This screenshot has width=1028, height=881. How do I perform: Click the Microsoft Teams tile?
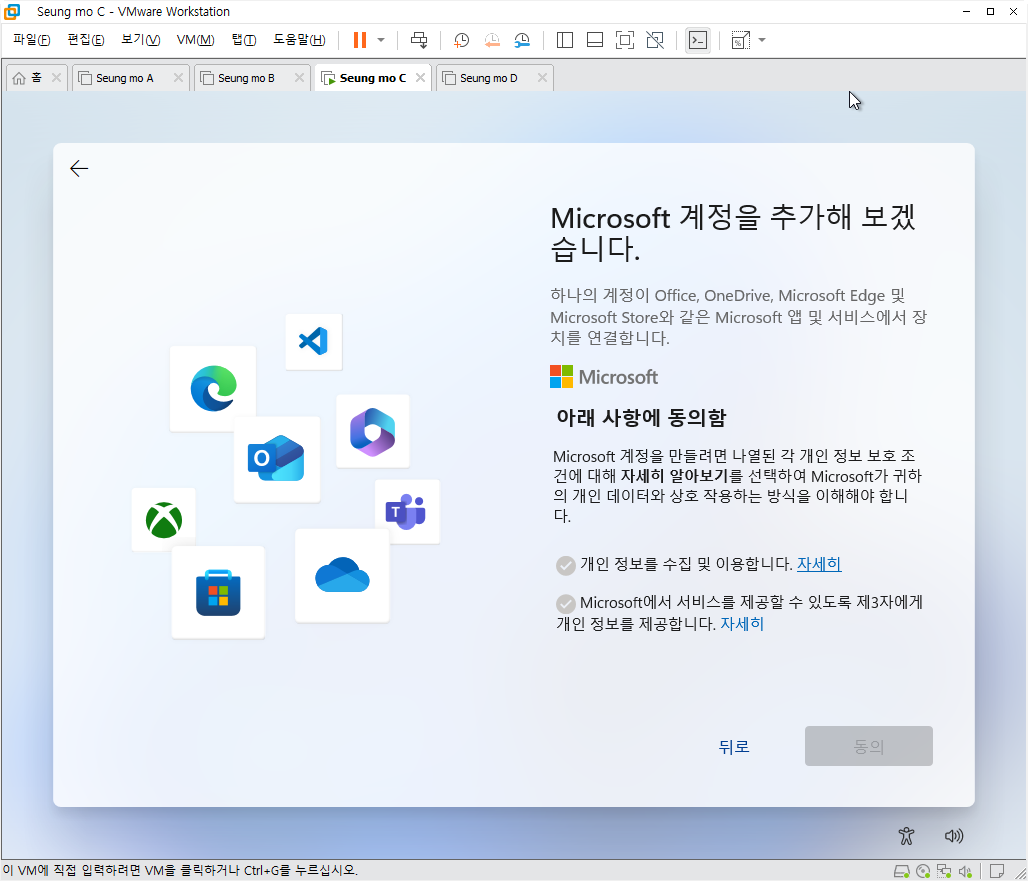point(407,511)
